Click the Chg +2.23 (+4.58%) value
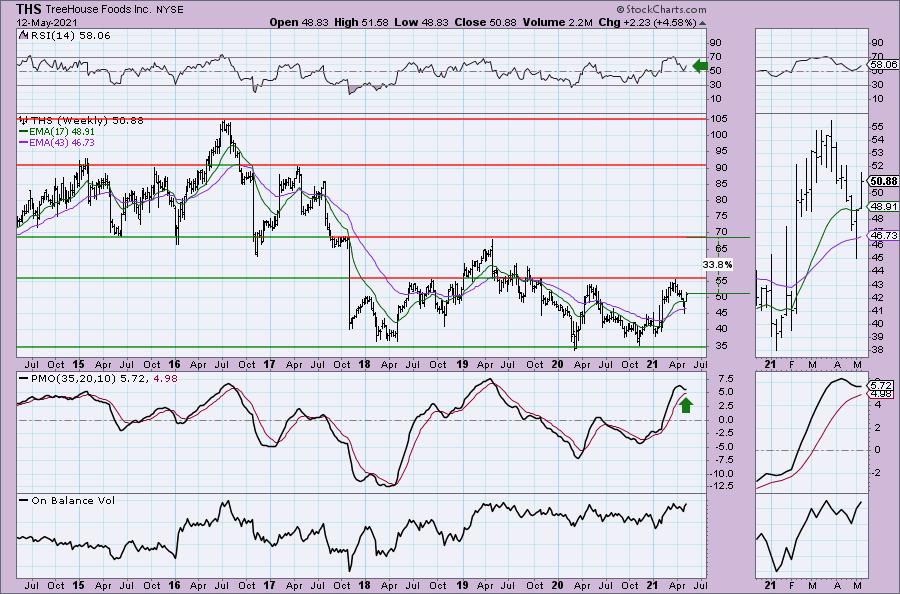900x594 pixels. 647,23
